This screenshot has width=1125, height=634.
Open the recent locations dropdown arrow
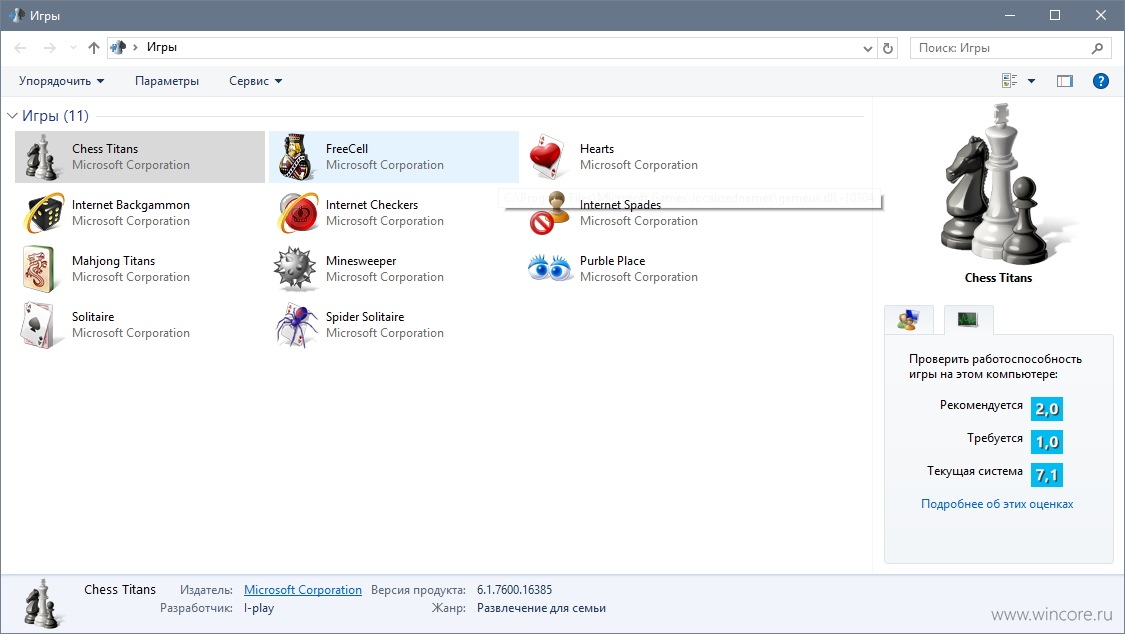[73, 48]
